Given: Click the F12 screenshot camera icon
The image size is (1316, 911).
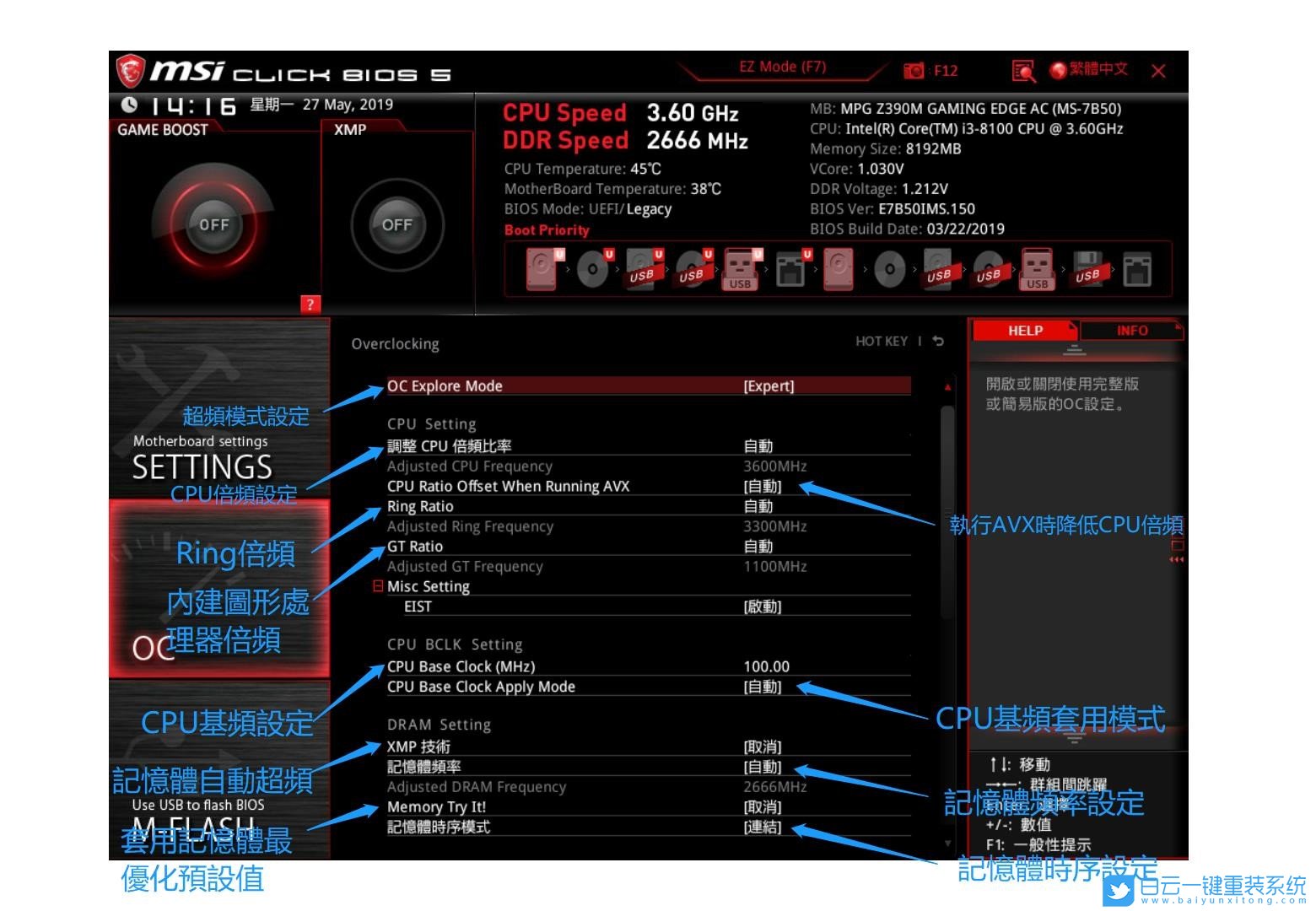Looking at the screenshot, I should tap(914, 71).
